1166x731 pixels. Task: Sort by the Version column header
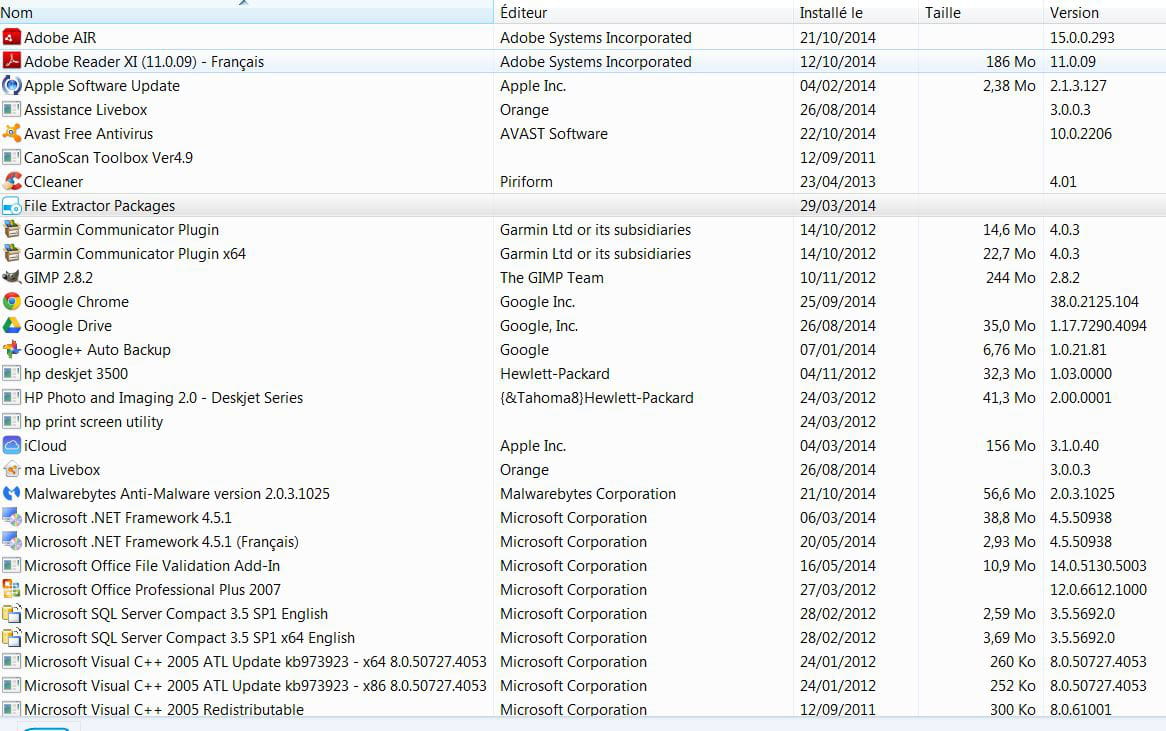coord(1104,12)
